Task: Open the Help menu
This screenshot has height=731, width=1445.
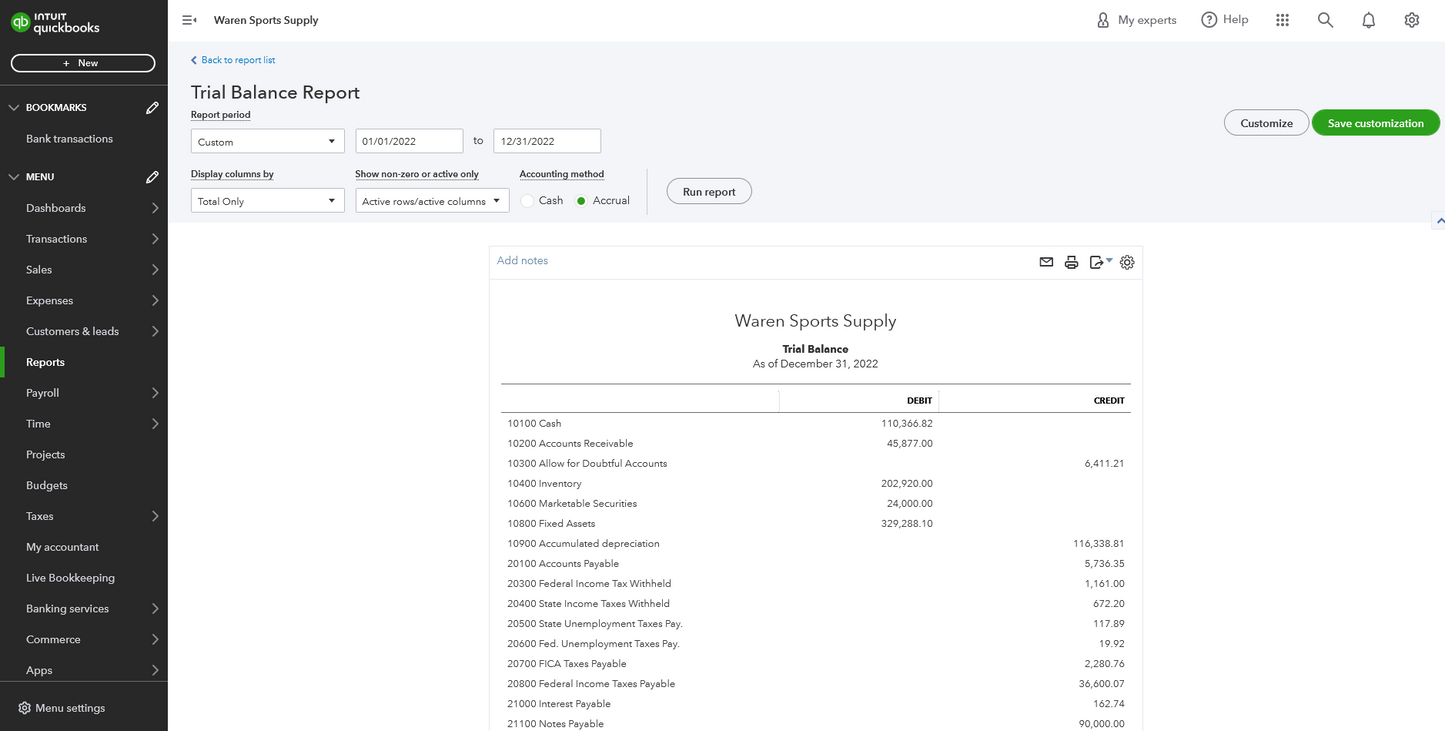Action: 1225,20
